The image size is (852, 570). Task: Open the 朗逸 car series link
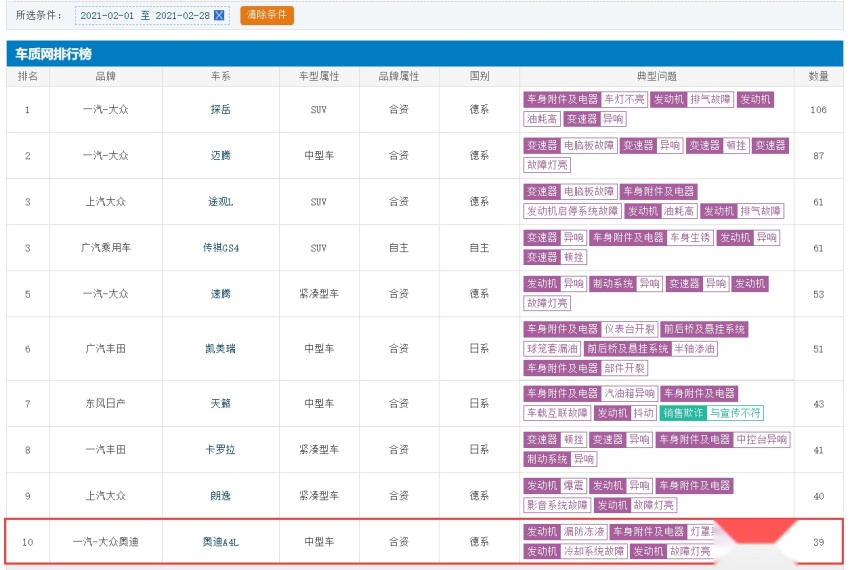click(x=221, y=496)
